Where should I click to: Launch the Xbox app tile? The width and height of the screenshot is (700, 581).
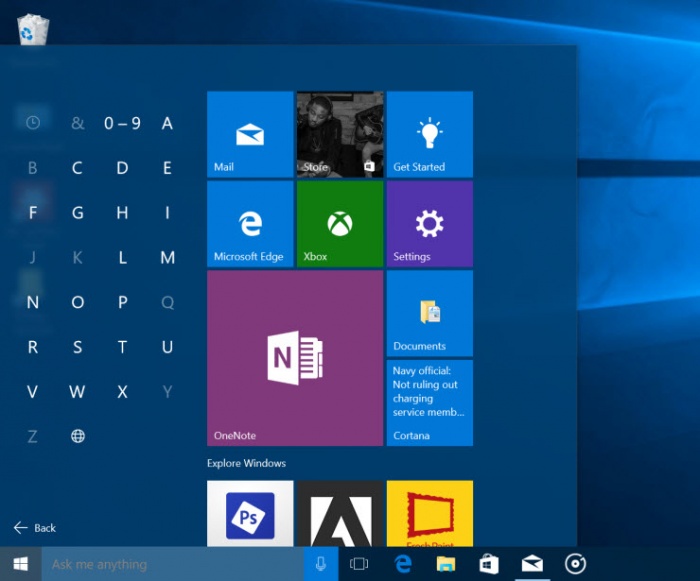tap(340, 224)
